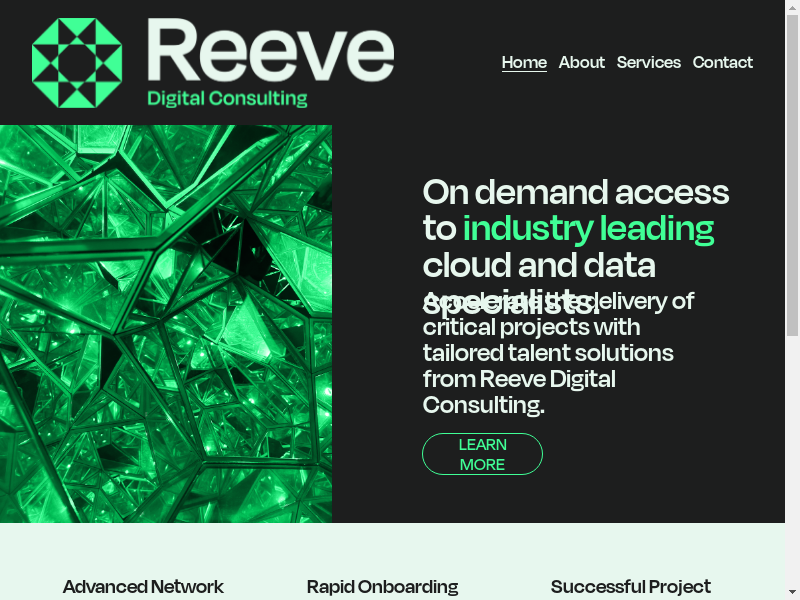Click the "On demand access" headline line
Screen dimensions: 800x600
pos(575,191)
